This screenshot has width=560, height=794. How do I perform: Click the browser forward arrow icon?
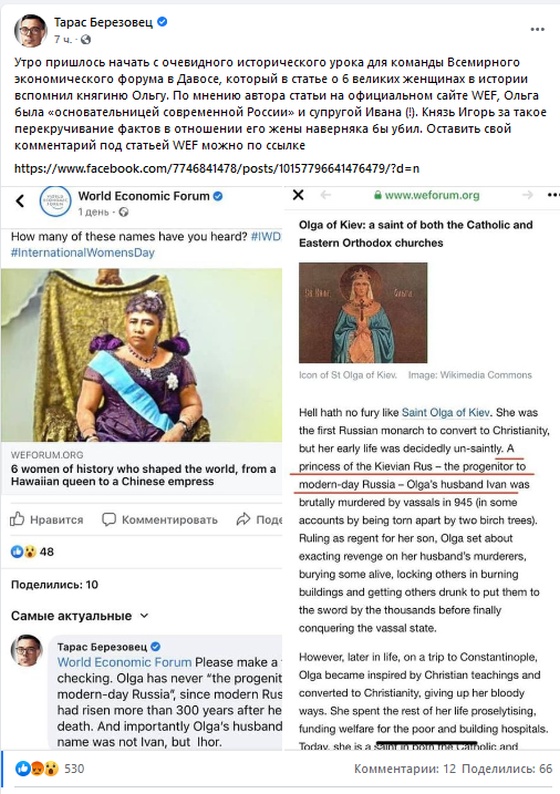[528, 195]
